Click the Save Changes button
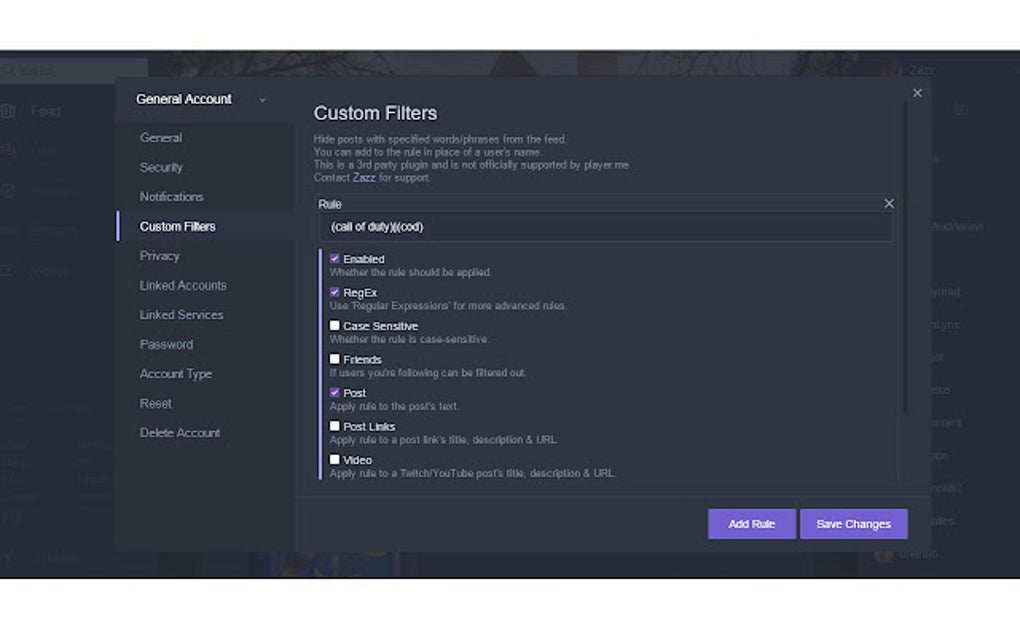 853,523
